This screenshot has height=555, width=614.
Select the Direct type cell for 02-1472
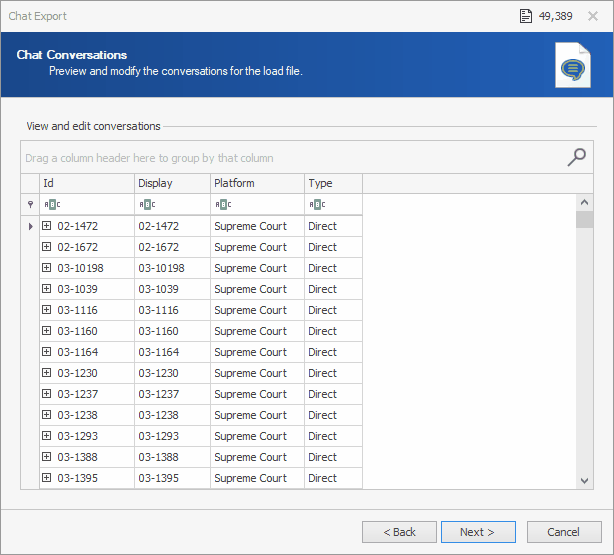333,226
